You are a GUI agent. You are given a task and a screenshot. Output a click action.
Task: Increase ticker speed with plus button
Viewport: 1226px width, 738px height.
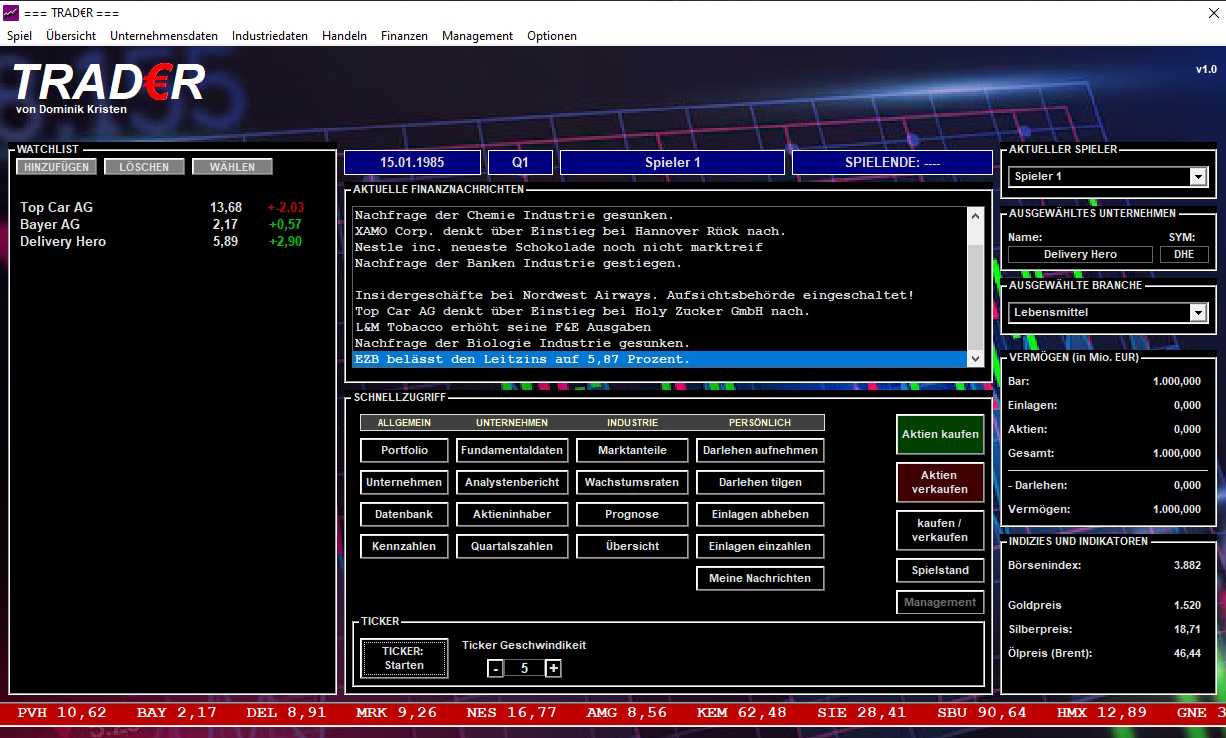(554, 669)
